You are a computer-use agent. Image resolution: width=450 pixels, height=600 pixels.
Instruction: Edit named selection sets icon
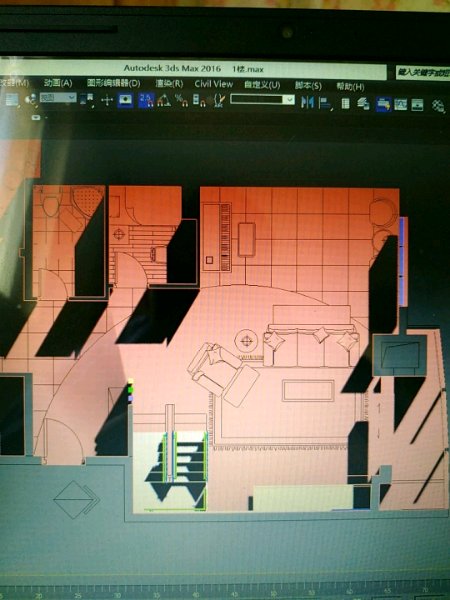point(220,101)
